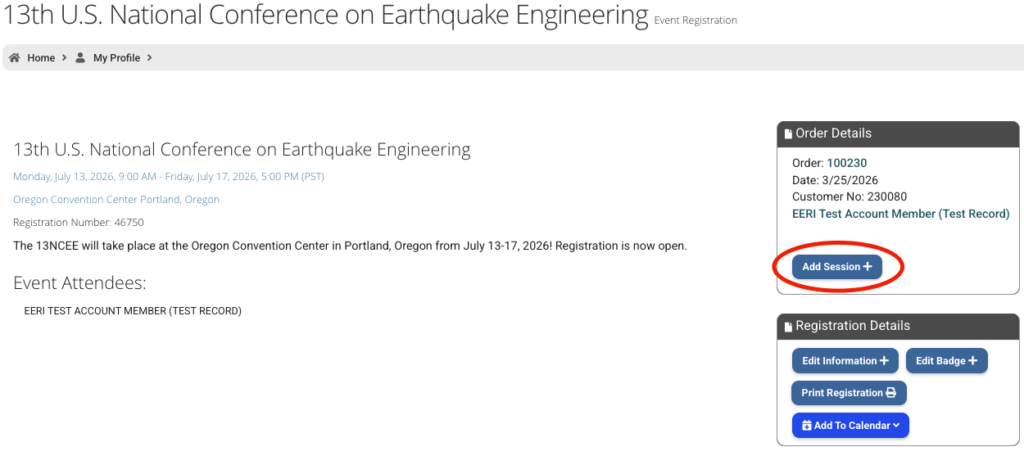Click the document icon in Order Details header
The image size is (1024, 456).
pyautogui.click(x=788, y=134)
